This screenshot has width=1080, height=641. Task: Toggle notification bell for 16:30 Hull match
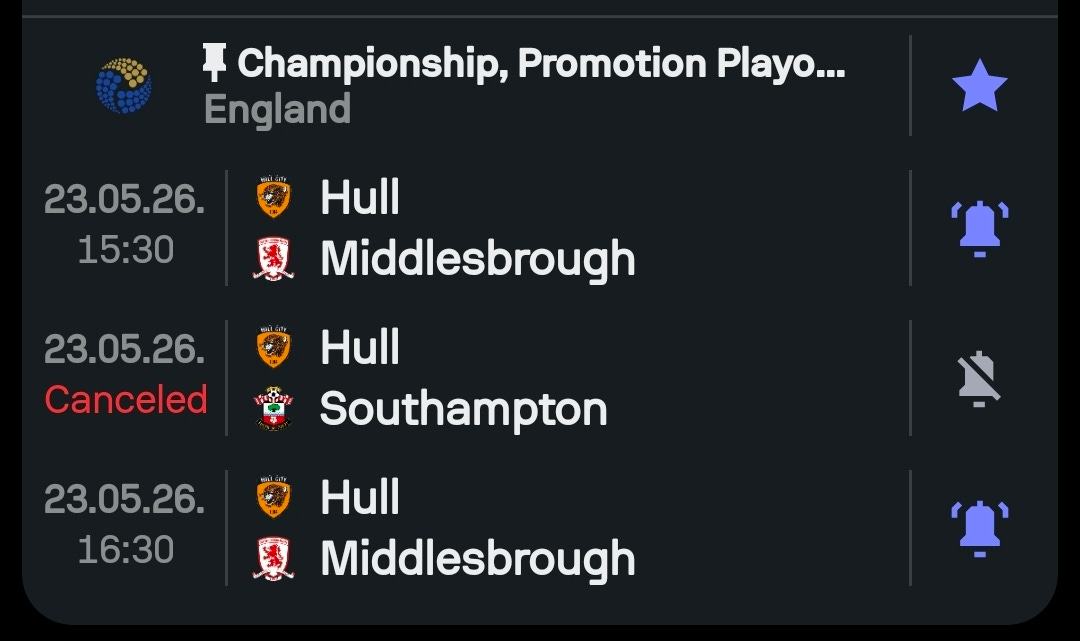(979, 529)
